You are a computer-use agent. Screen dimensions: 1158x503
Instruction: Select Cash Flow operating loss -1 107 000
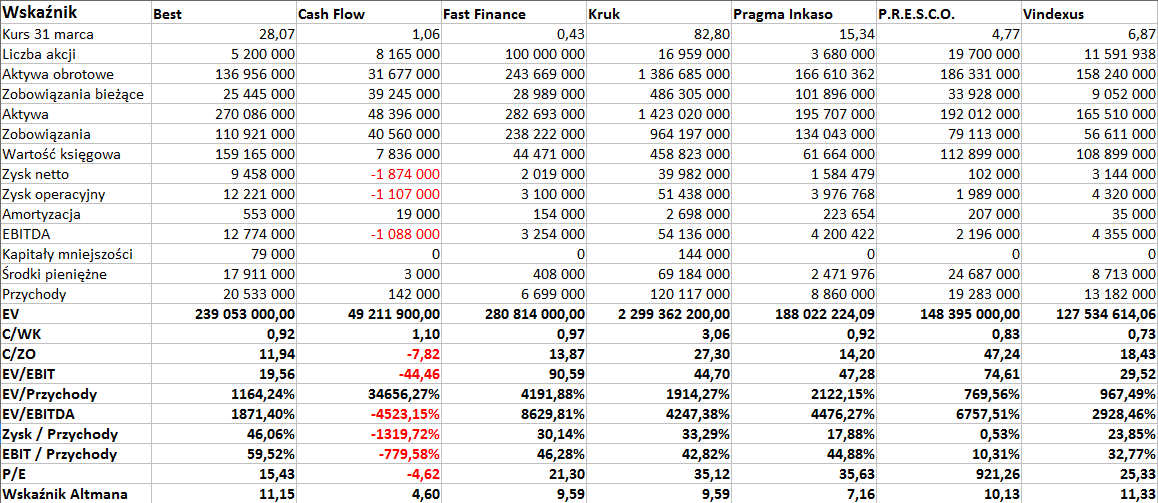click(x=368, y=194)
